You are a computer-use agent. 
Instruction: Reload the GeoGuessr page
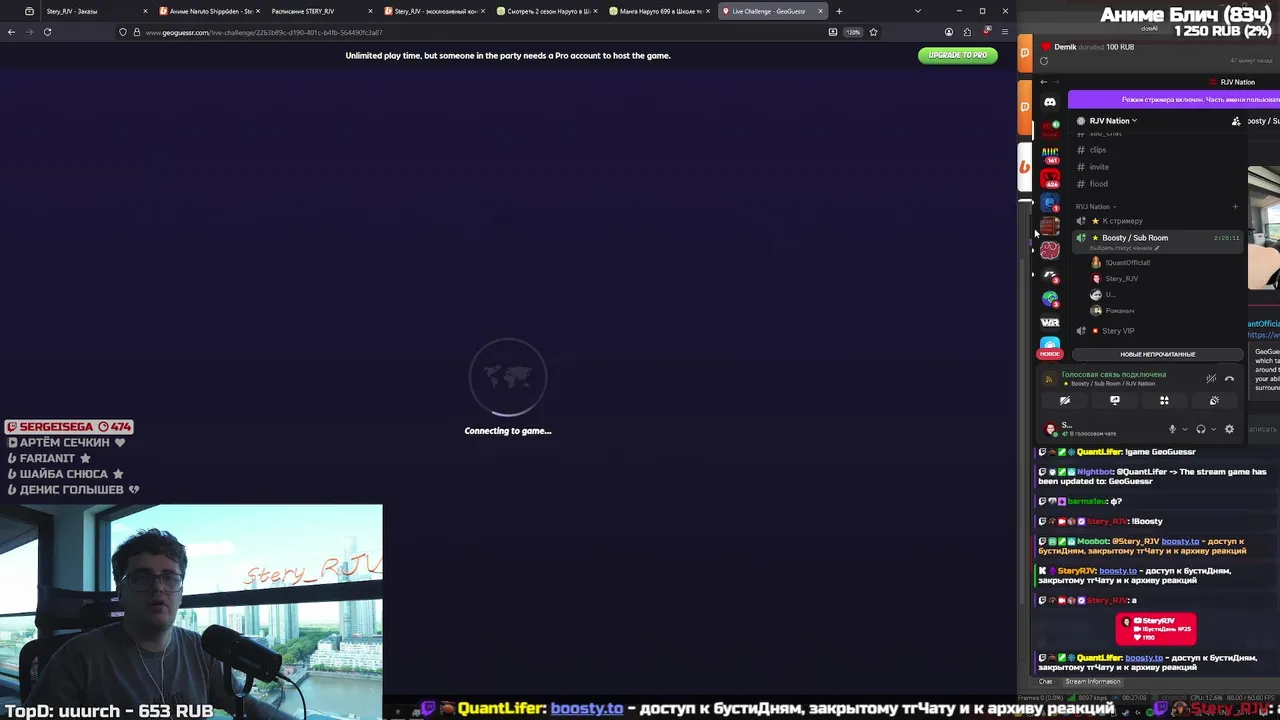point(47,32)
